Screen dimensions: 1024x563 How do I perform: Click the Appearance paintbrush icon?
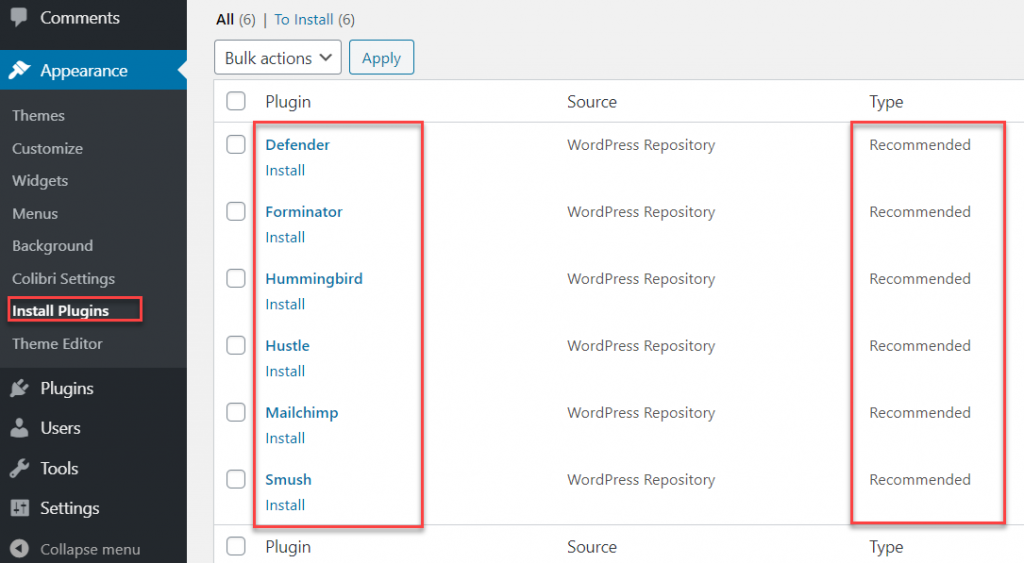click(x=19, y=71)
